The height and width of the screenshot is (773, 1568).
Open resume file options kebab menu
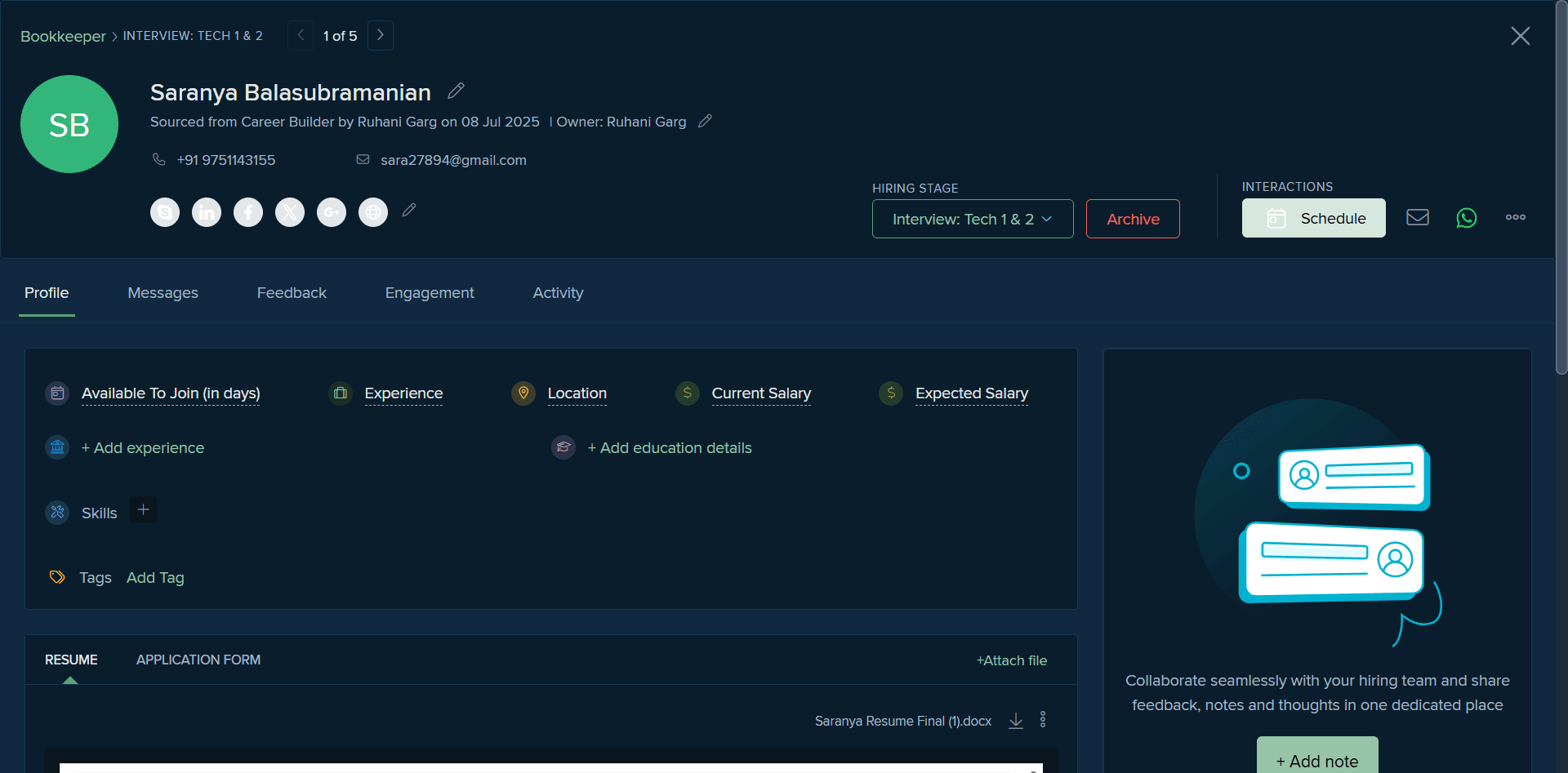coord(1043,719)
